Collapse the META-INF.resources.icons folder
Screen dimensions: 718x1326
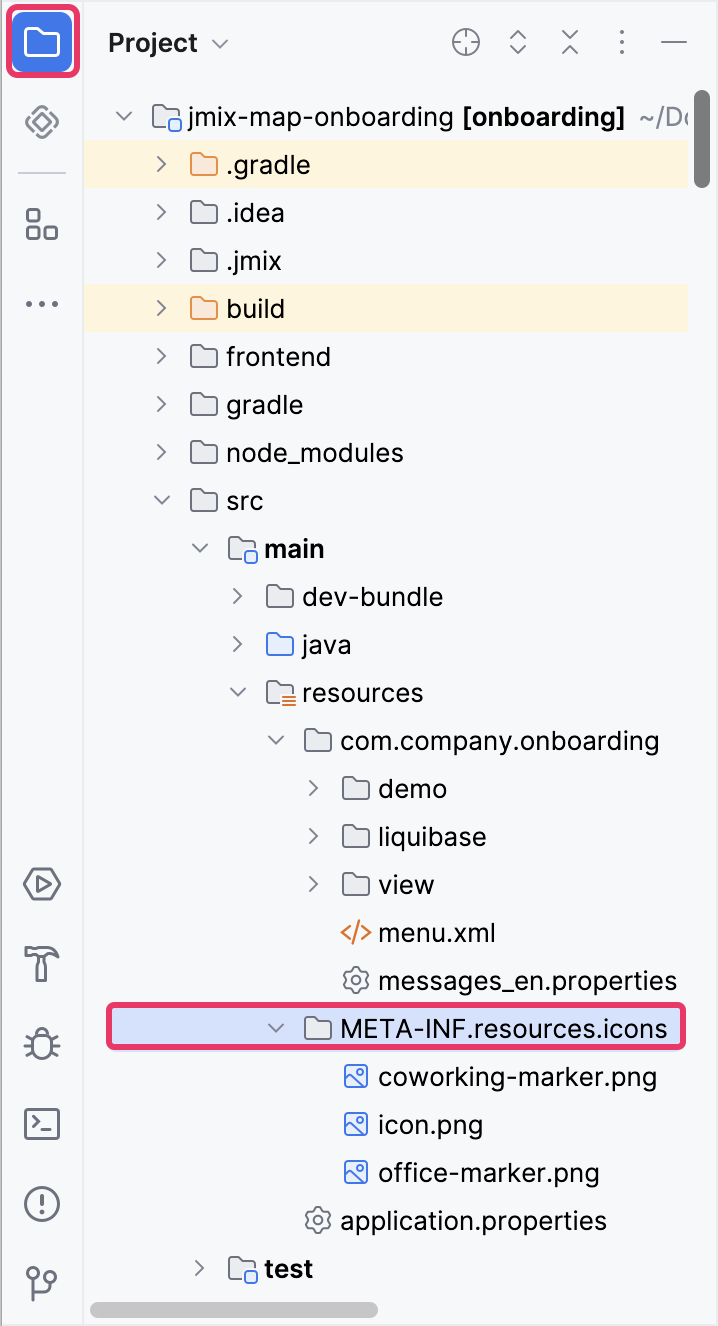click(x=276, y=1028)
